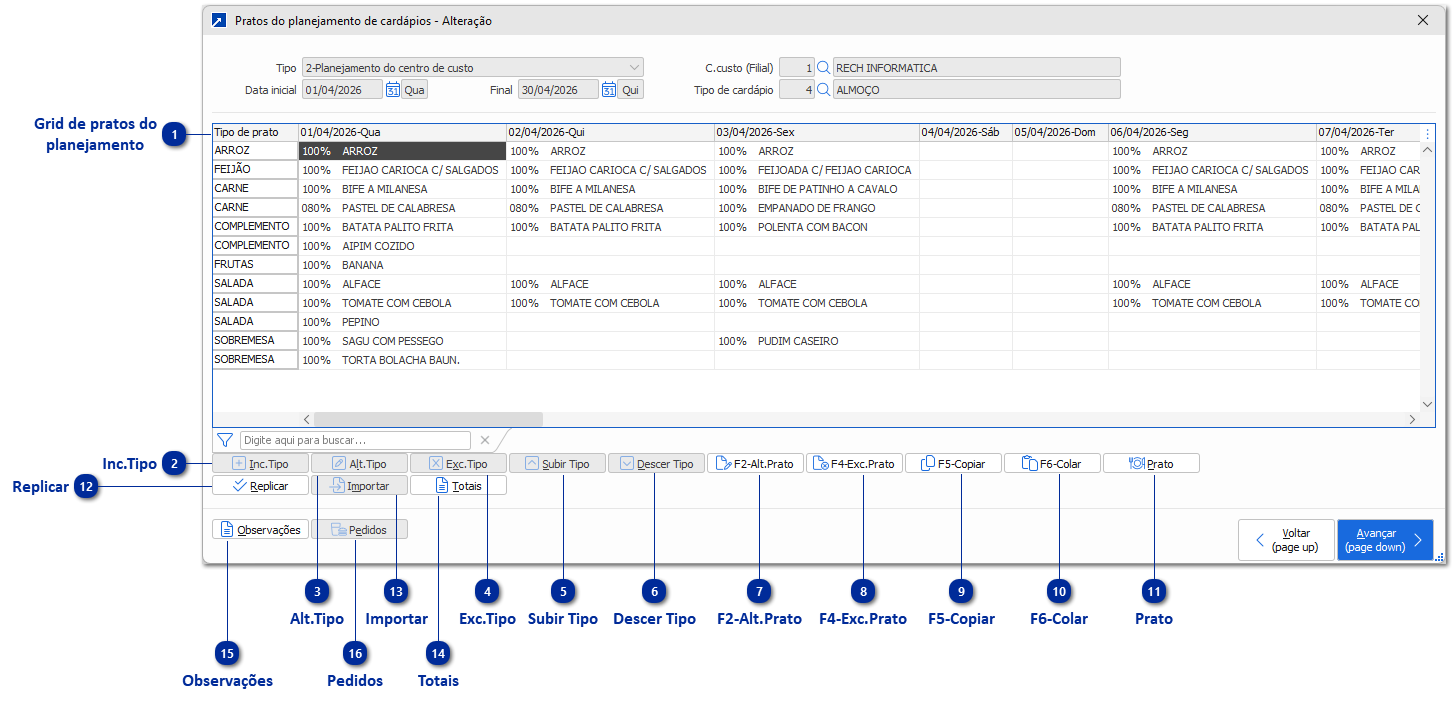
Task: Click the F5-Copiar button
Action: [953, 464]
